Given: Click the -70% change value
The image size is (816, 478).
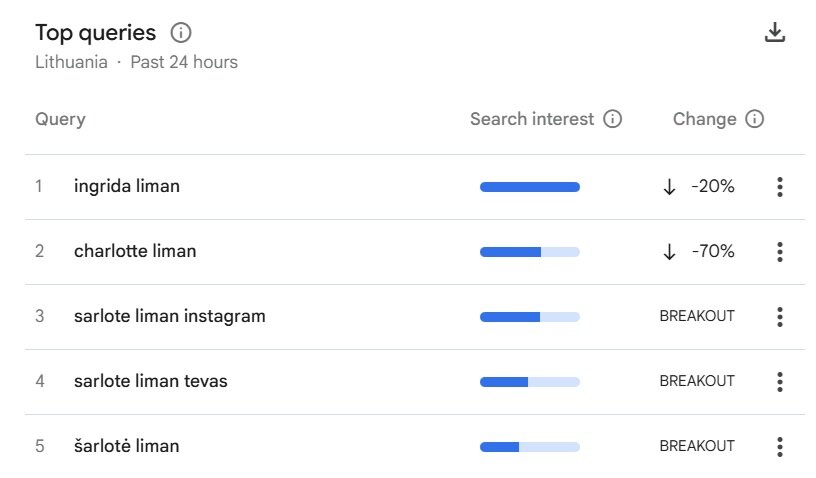Looking at the screenshot, I should tap(712, 251).
